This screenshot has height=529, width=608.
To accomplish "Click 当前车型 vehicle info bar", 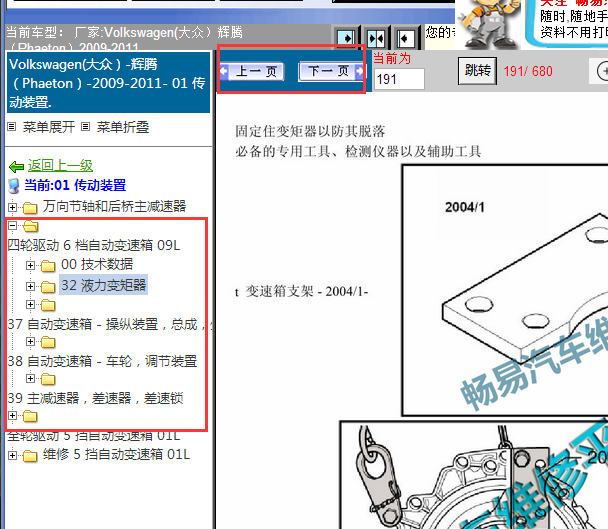I will tap(168, 38).
